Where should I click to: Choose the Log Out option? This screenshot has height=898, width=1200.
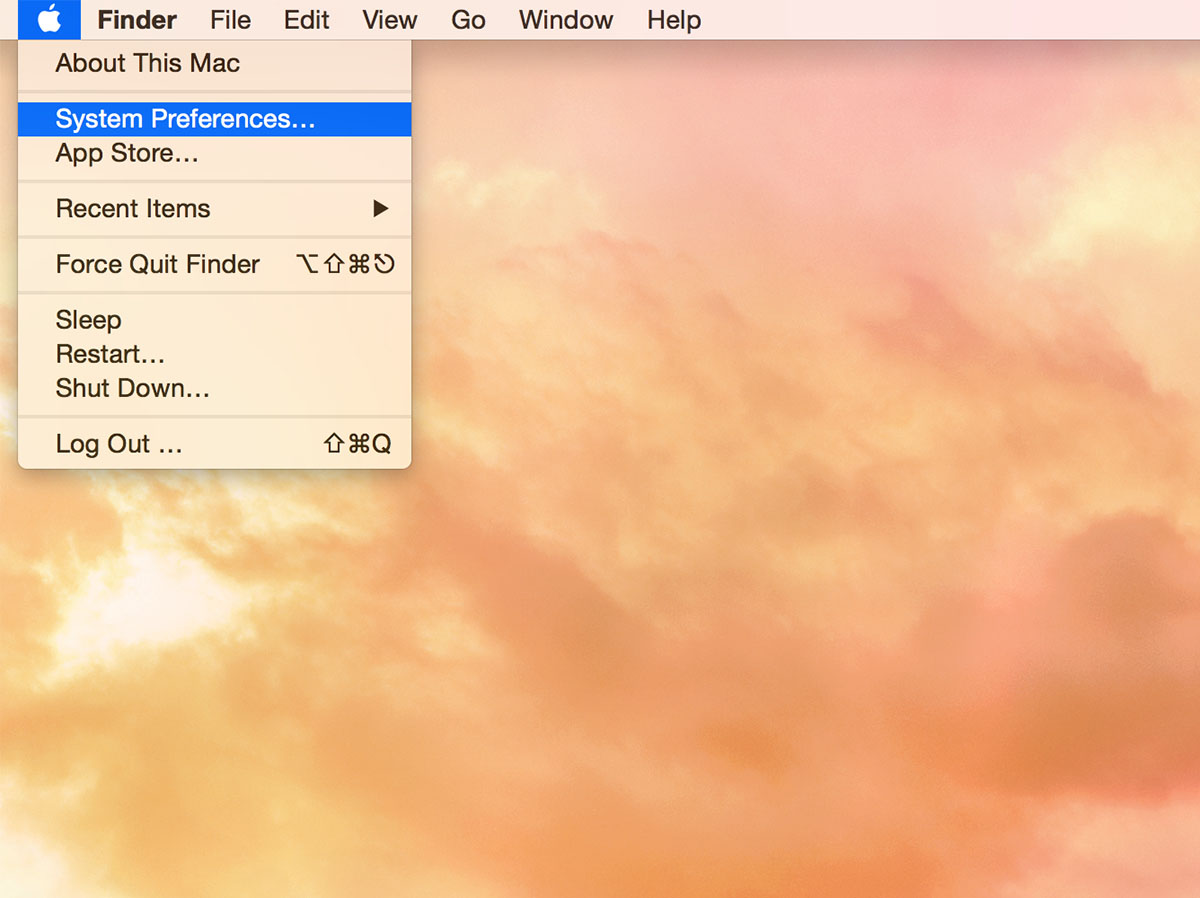(118, 444)
